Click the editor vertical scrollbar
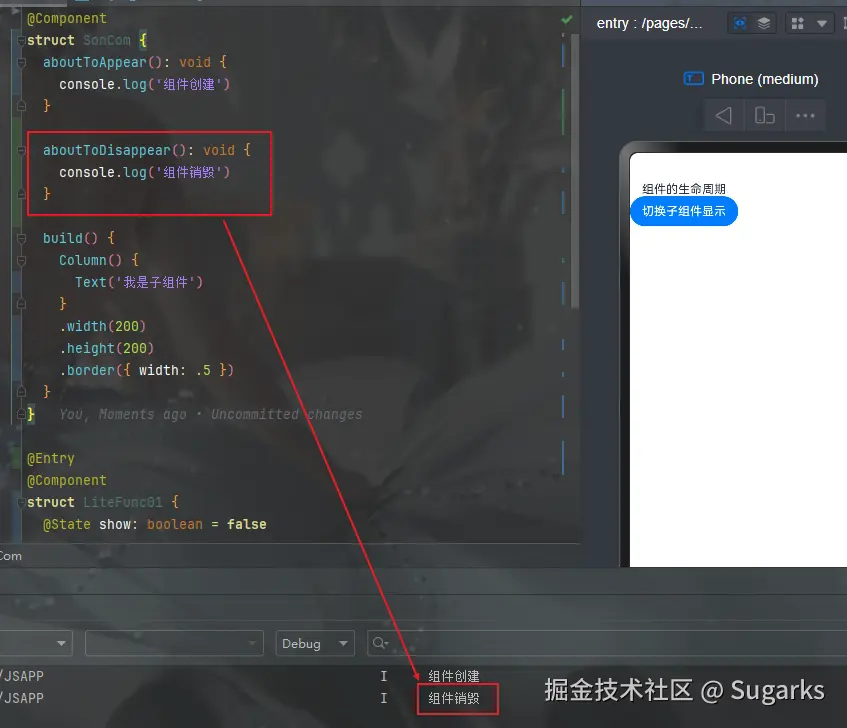Viewport: 847px width, 728px height. coord(575,171)
